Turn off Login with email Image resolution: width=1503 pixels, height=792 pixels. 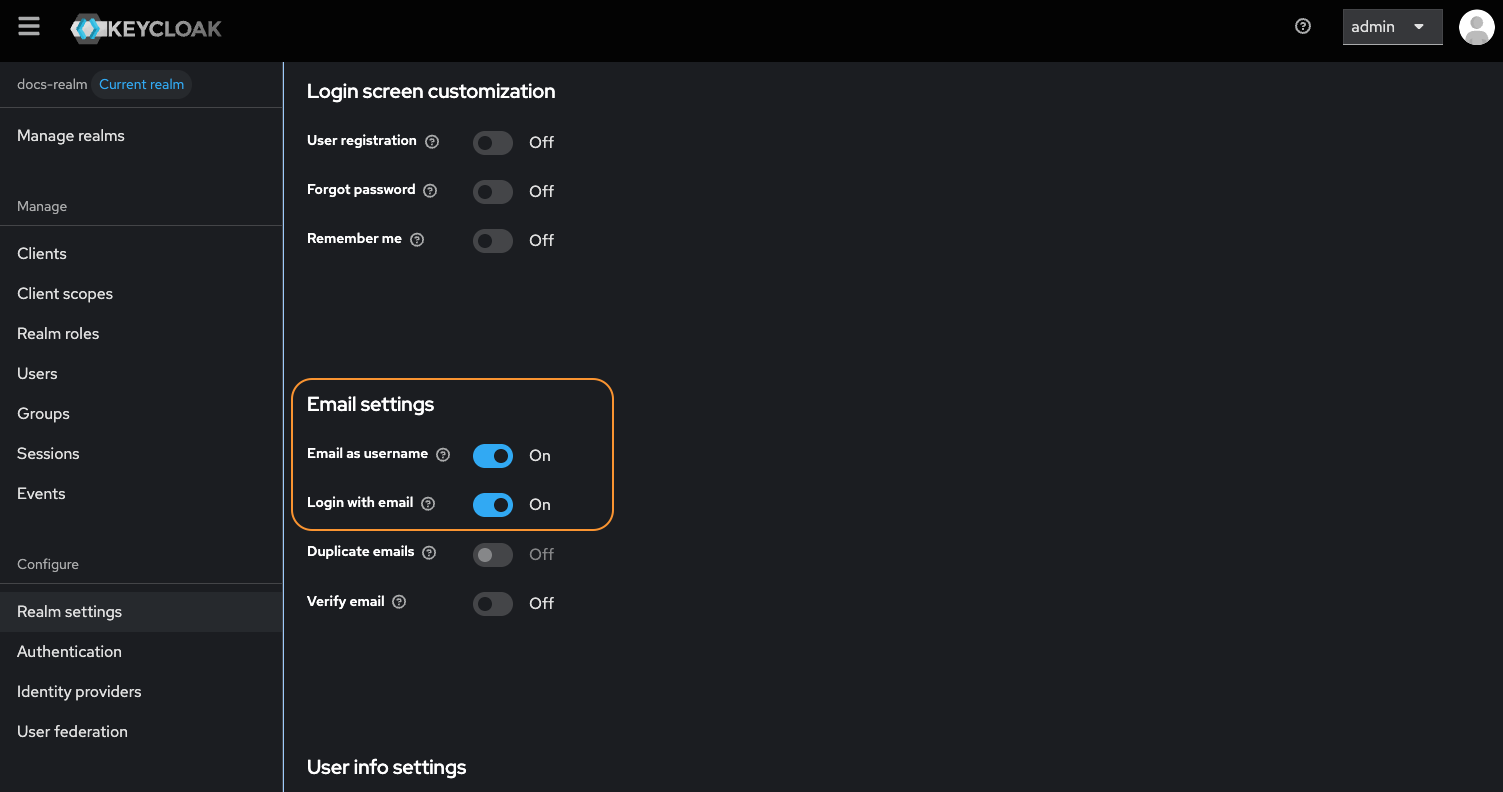click(493, 505)
